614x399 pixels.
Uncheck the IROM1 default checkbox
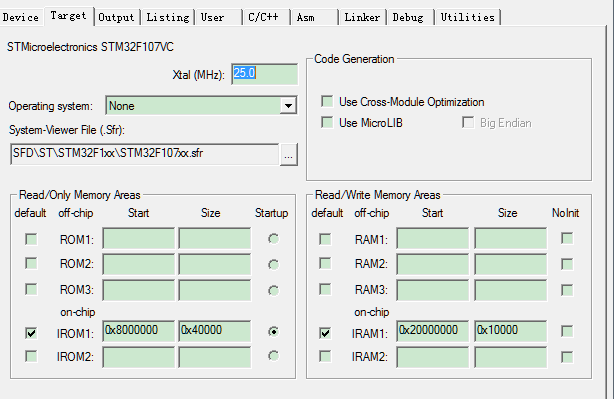31,333
